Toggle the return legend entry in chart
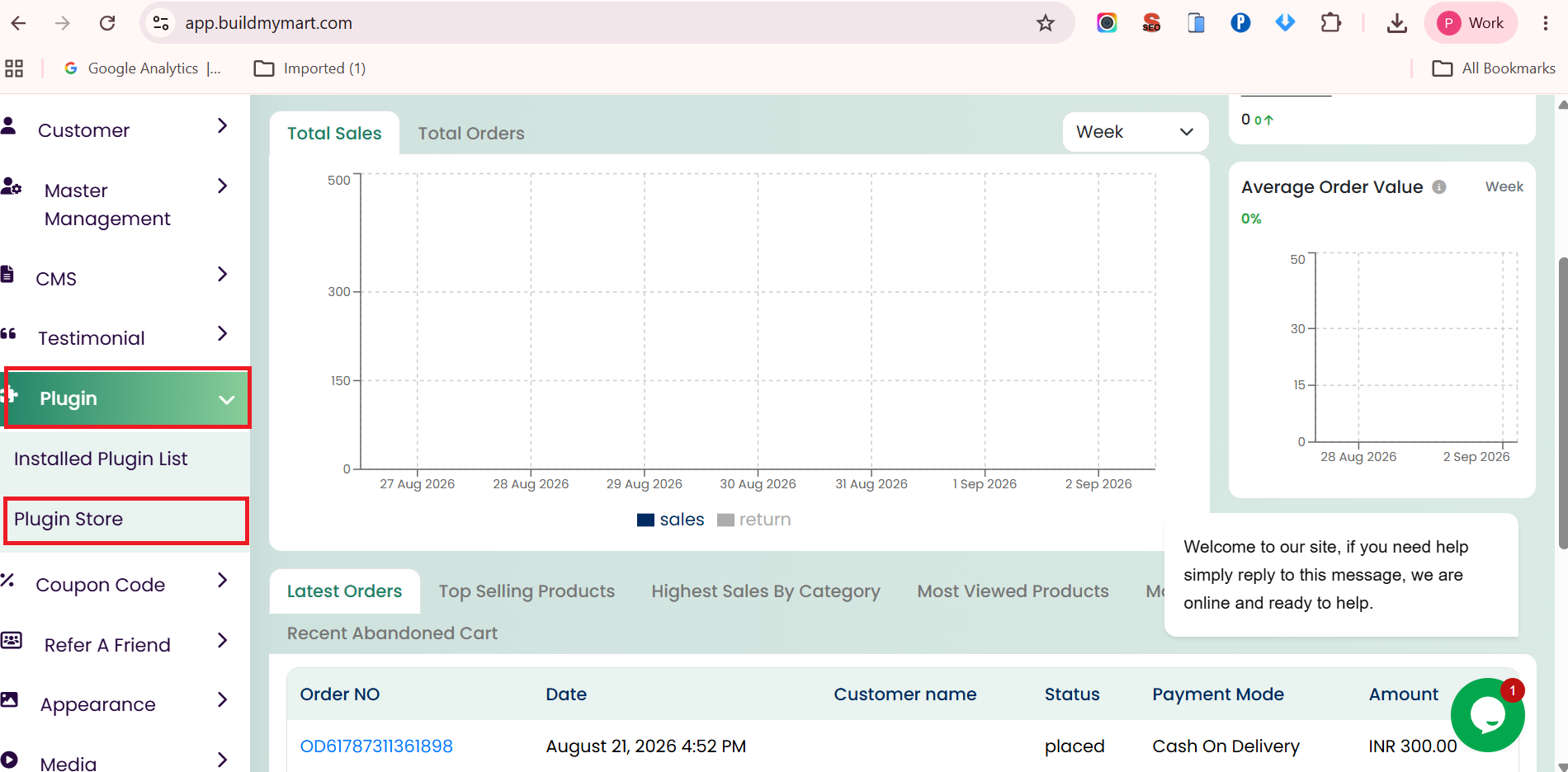Viewport: 1568px width, 772px height. point(754,520)
